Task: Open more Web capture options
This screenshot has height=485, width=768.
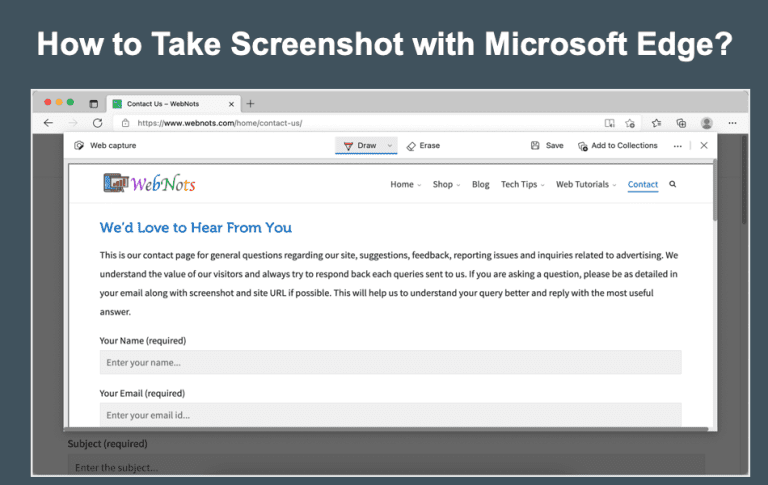Action: click(x=677, y=146)
